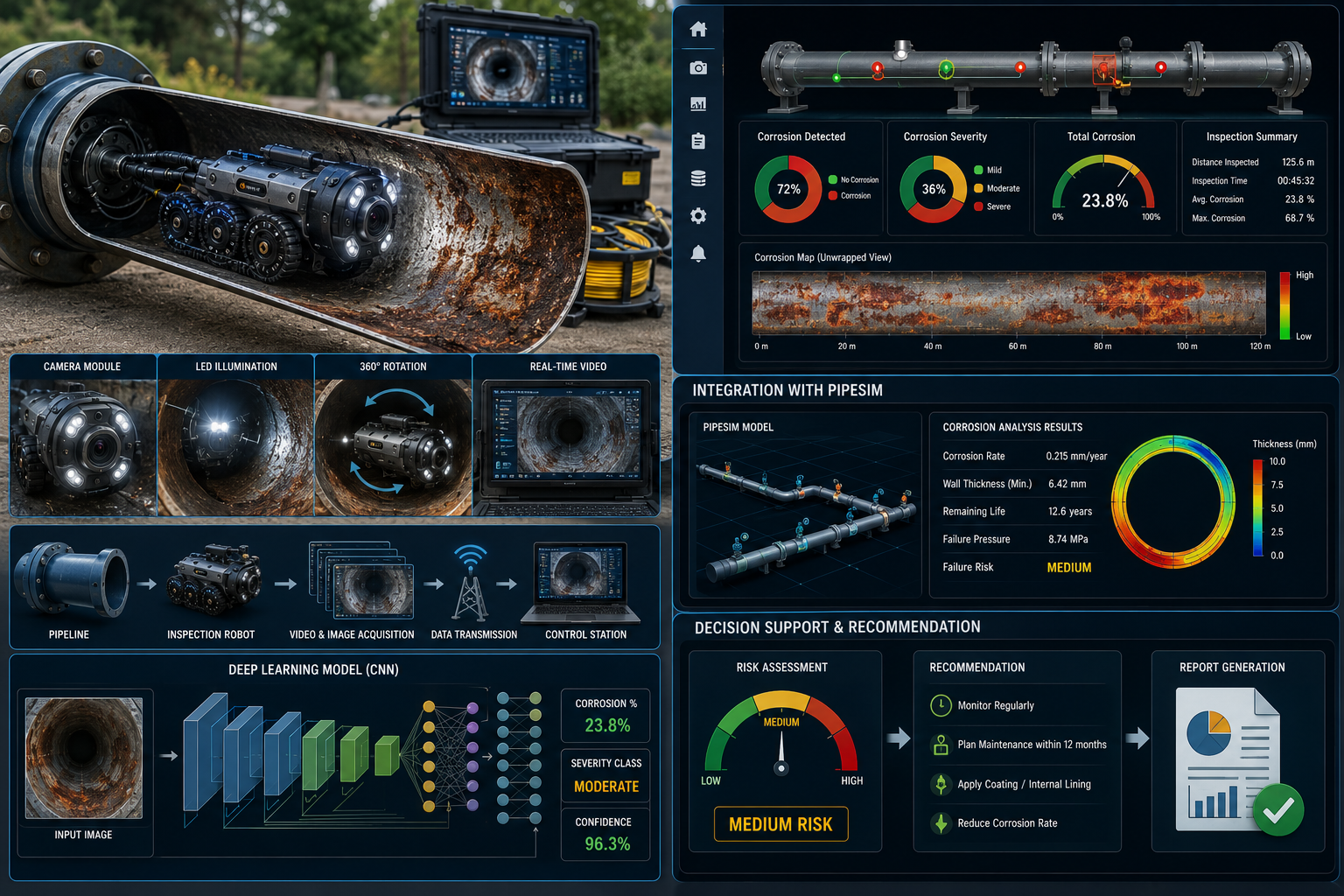
Task: Click the Inspection Time 00:45:32 value
Action: click(1296, 180)
